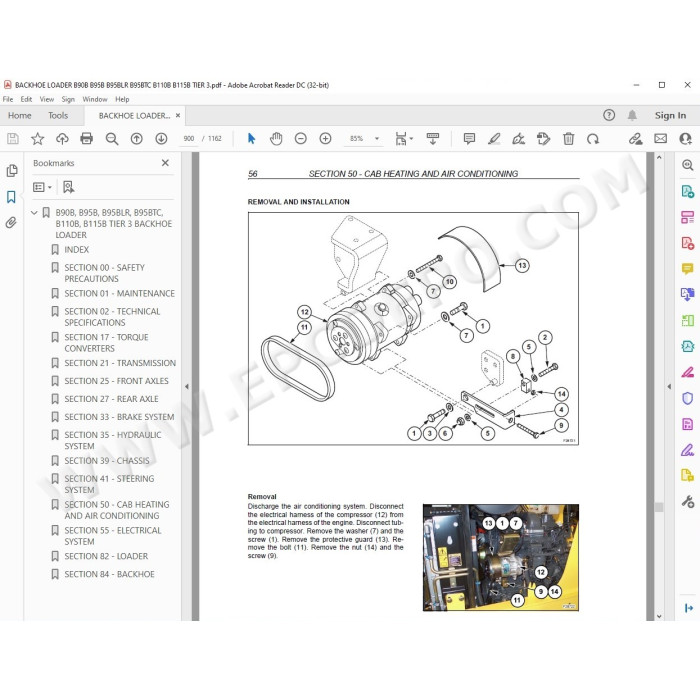The width and height of the screenshot is (700, 700).
Task: Select the Hand pan tool
Action: point(276,139)
